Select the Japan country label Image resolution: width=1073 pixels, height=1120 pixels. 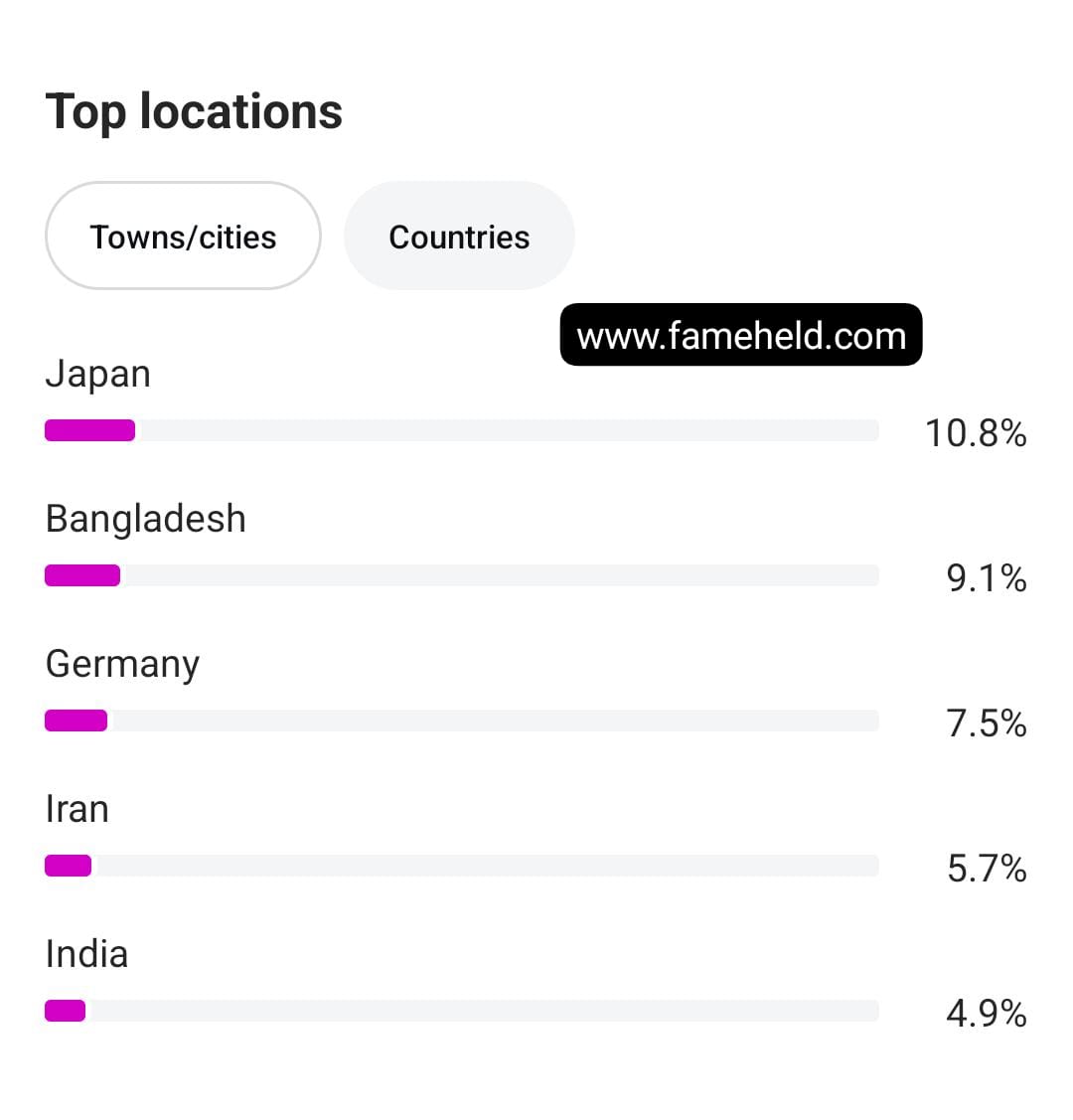click(x=98, y=375)
